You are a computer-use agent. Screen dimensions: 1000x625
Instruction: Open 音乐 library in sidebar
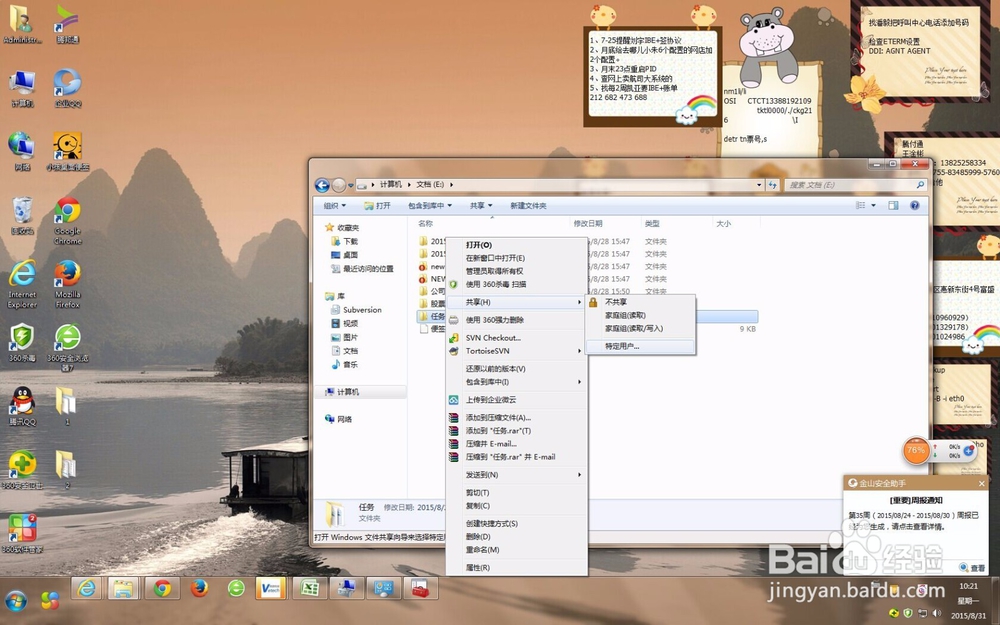click(350, 365)
